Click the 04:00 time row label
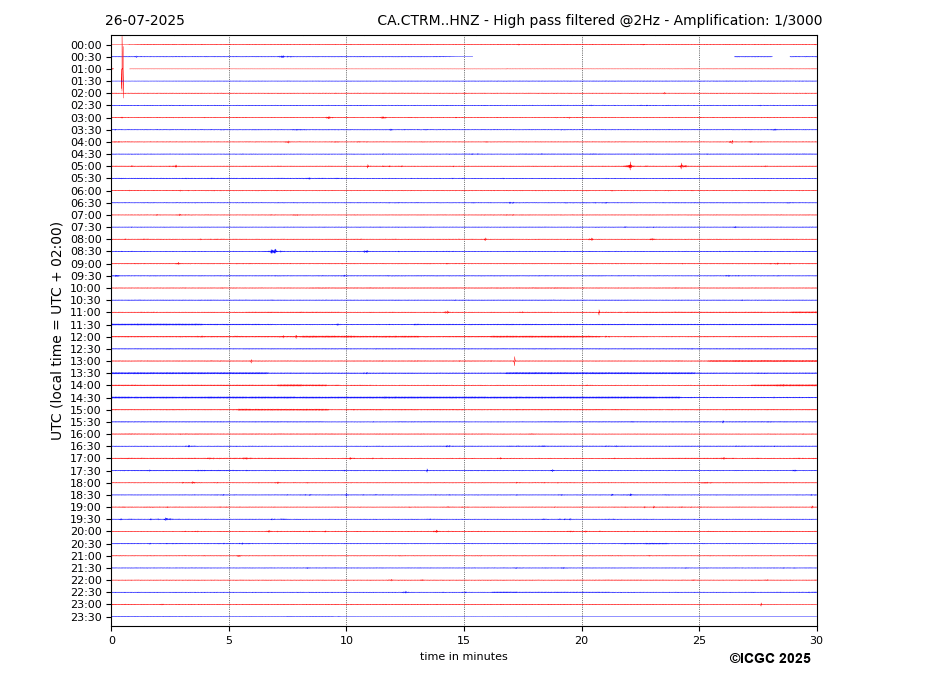The height and width of the screenshot is (696, 927). 86,143
